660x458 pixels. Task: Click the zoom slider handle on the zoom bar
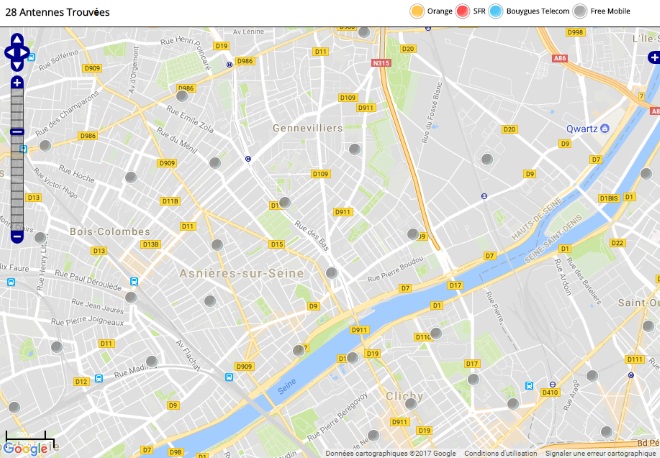pos(17,132)
